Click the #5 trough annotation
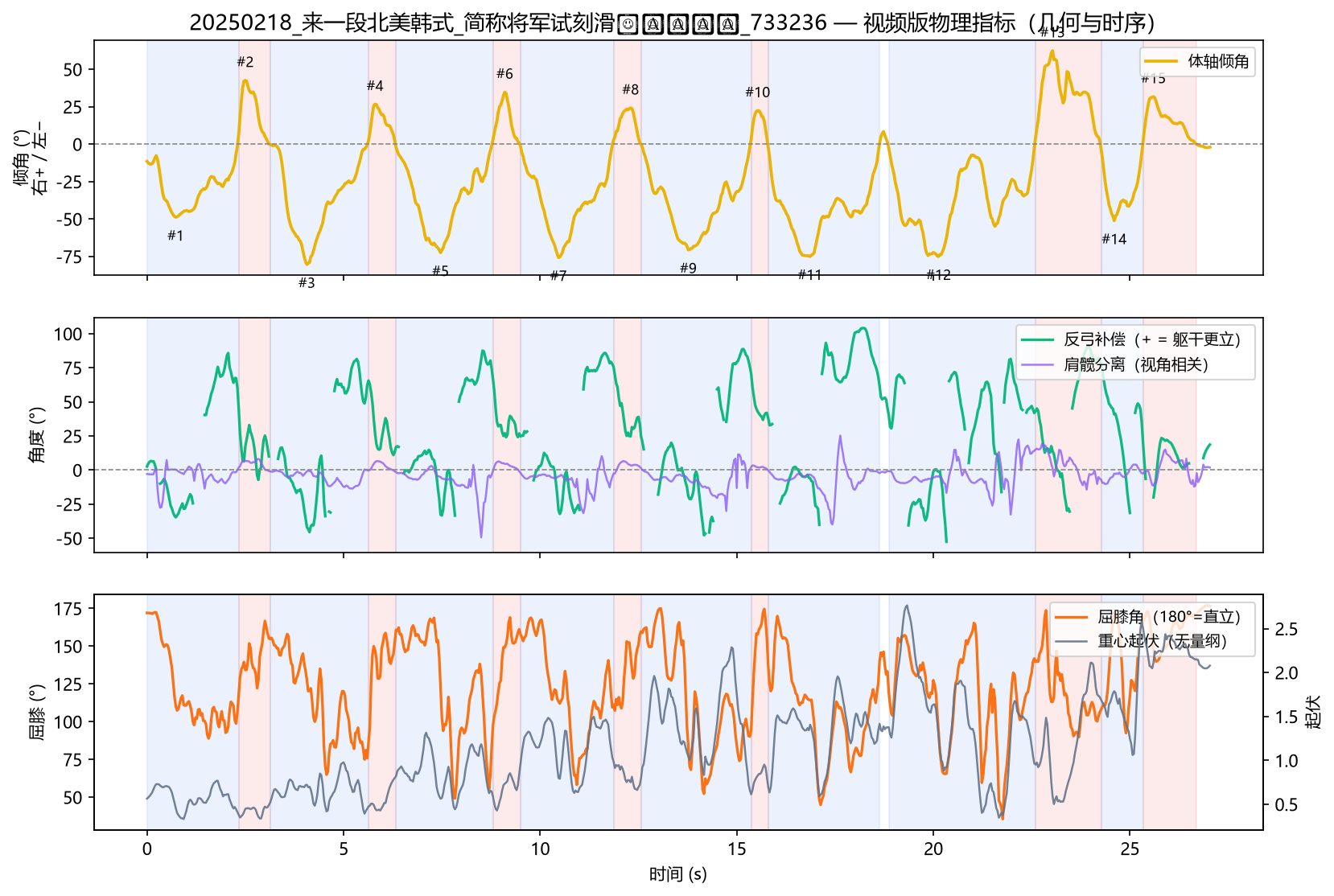The width and height of the screenshot is (1334, 896). tap(440, 271)
